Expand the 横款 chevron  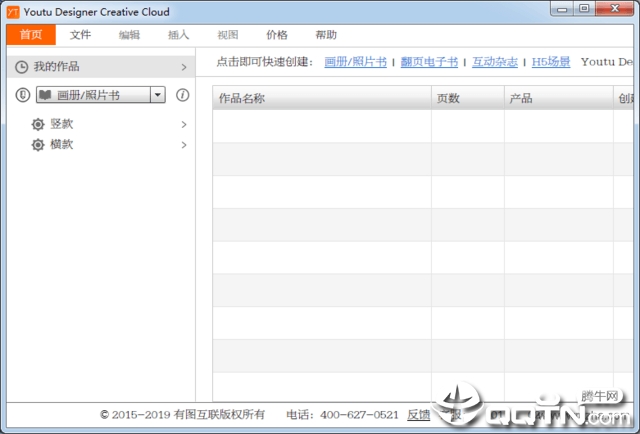tap(184, 145)
